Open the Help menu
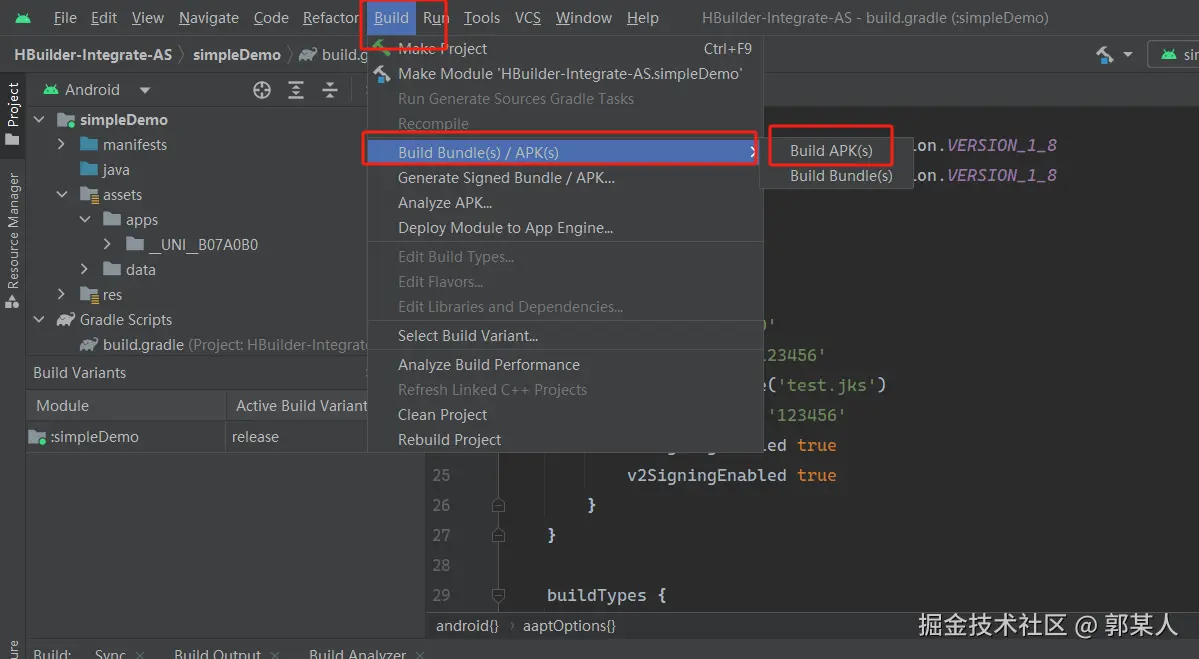This screenshot has height=659, width=1199. click(642, 18)
